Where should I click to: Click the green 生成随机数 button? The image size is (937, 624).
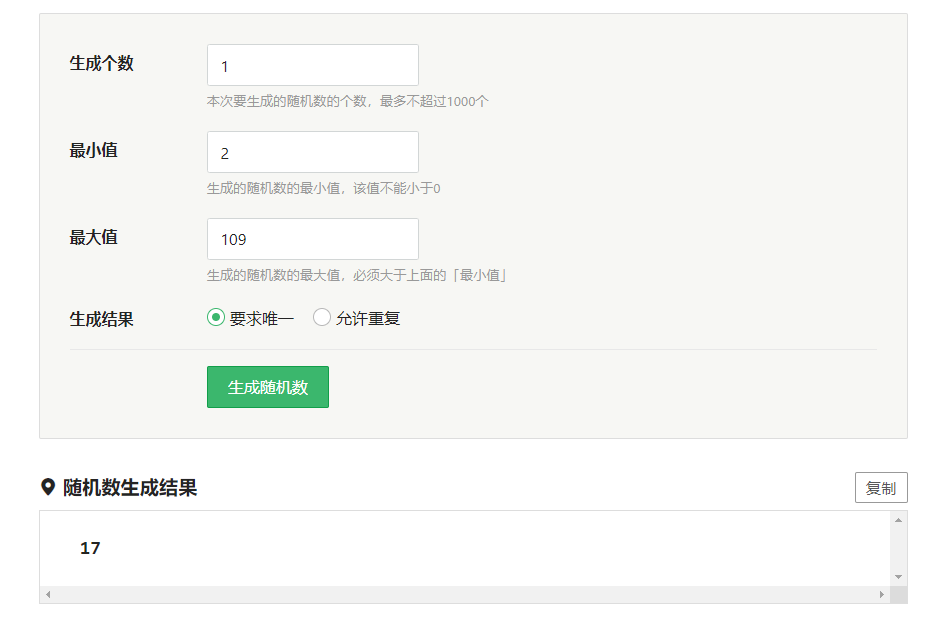coord(268,387)
